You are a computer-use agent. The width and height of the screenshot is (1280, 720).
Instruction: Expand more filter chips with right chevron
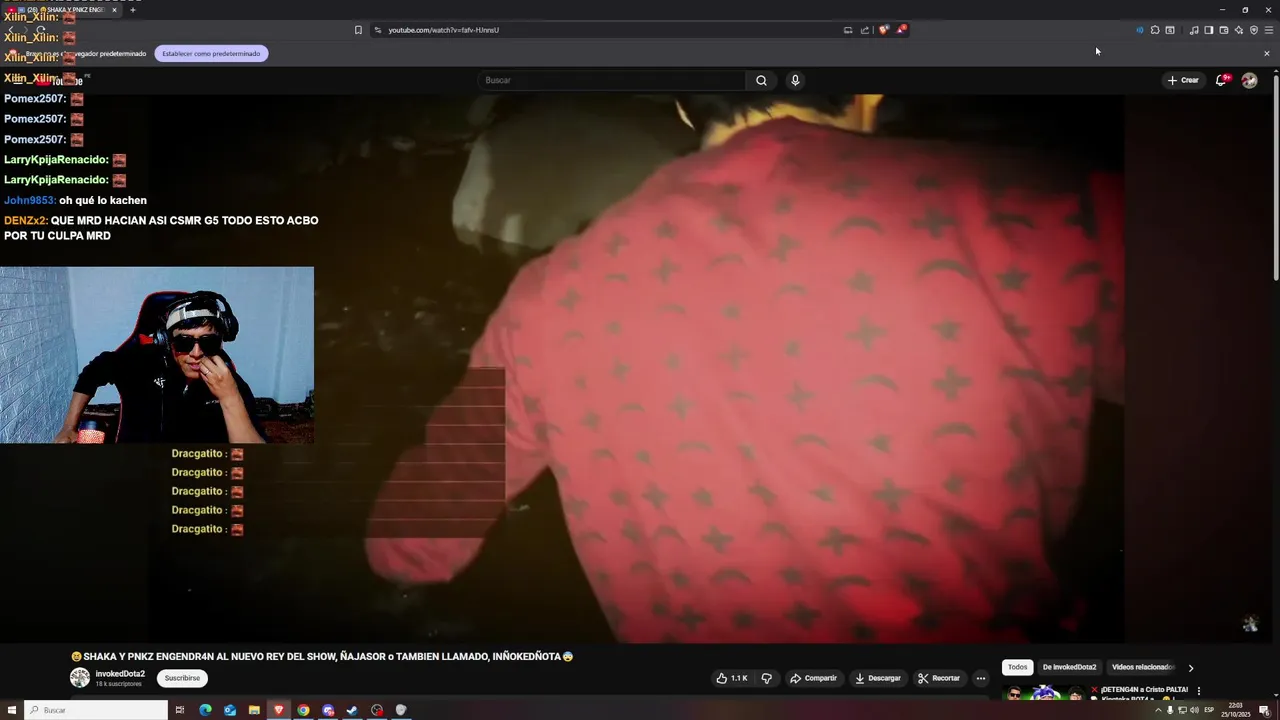coord(1190,668)
